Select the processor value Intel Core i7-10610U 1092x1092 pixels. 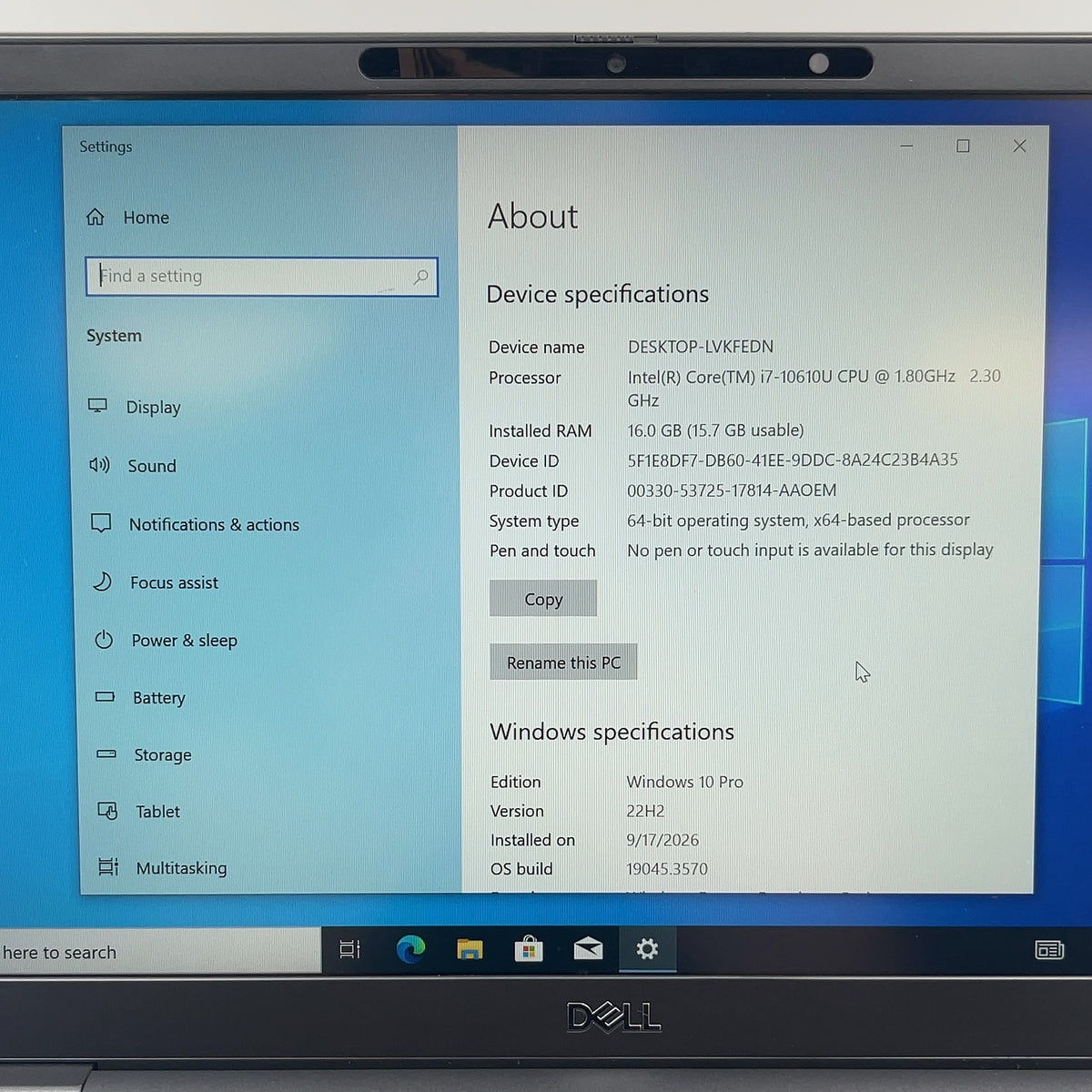(x=814, y=388)
